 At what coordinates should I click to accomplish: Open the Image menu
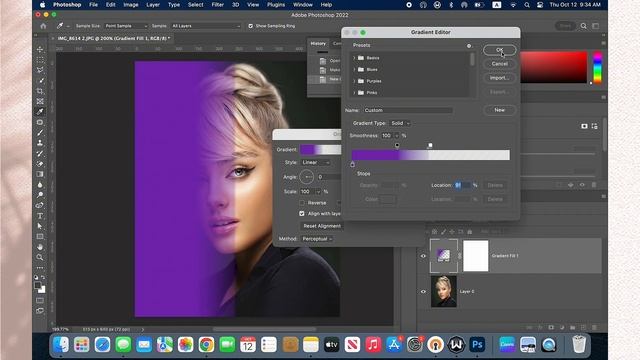(x=131, y=5)
